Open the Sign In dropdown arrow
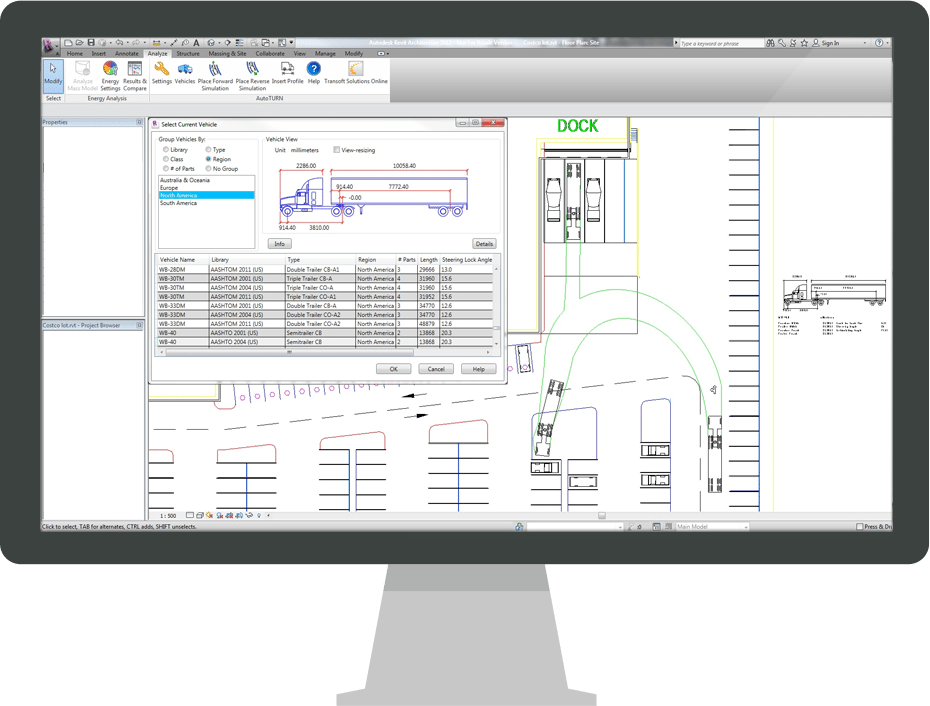 pyautogui.click(x=865, y=43)
